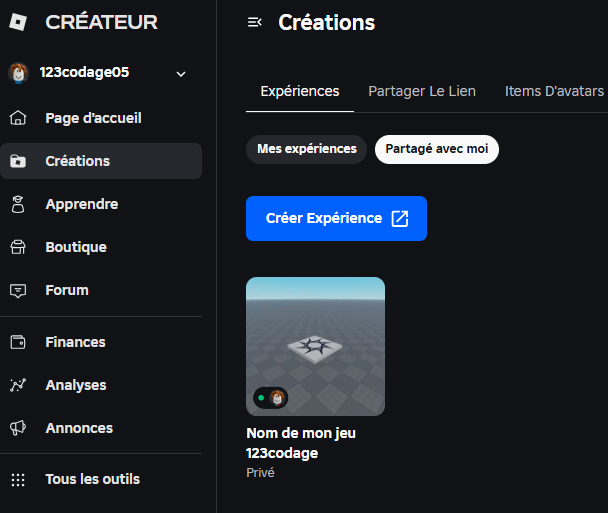The height and width of the screenshot is (513, 608).
Task: Click the Tous les outils grid icon
Action: pos(18,479)
